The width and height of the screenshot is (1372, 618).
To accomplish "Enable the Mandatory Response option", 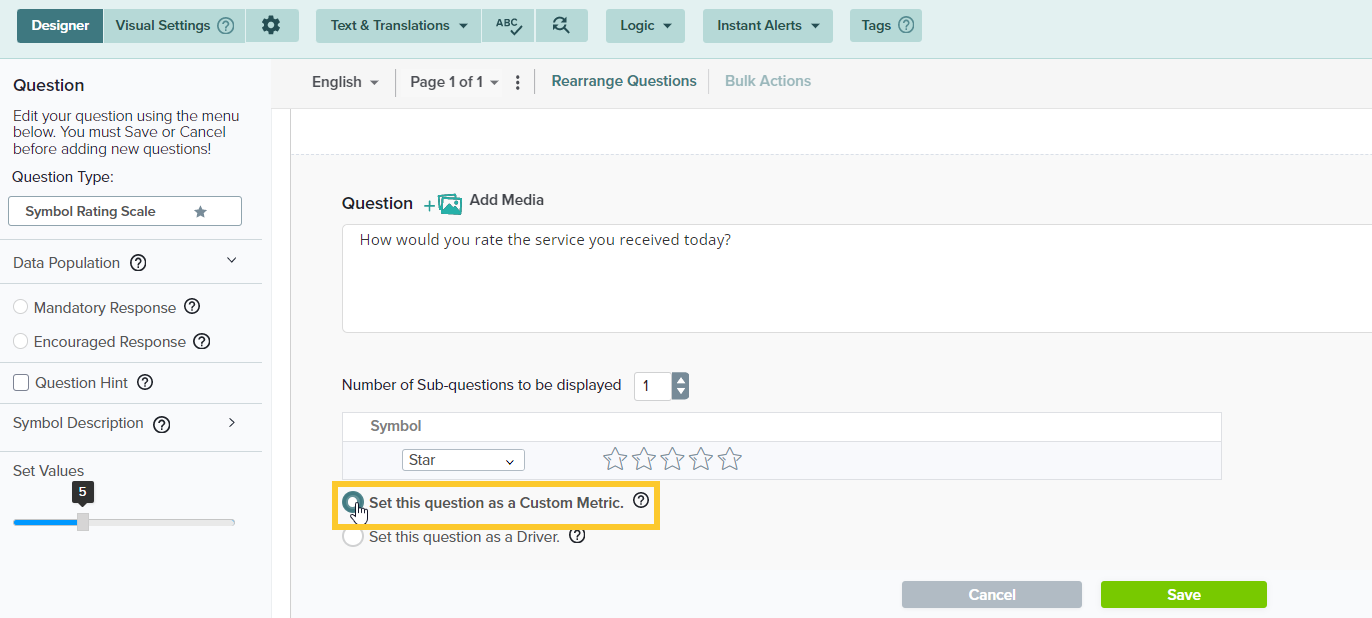I will pos(21,307).
